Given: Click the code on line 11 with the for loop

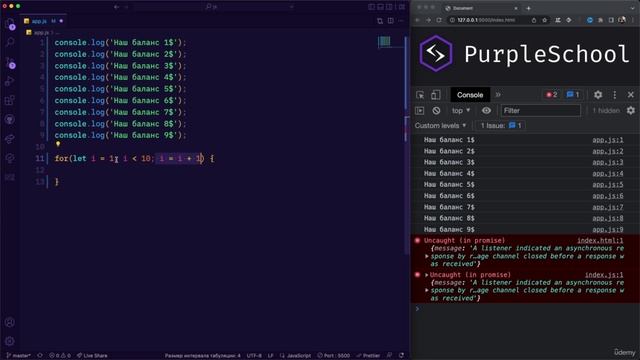Looking at the screenshot, I should point(135,158).
